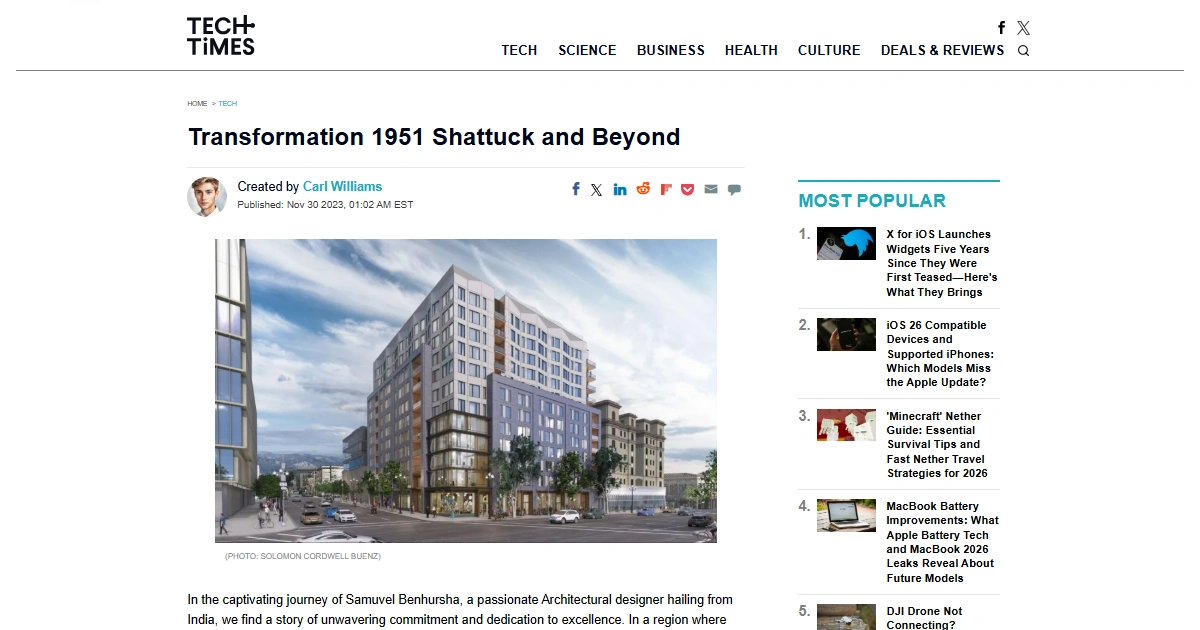This screenshot has width=1200, height=630.
Task: Visit Tech Times' Facebook page in the header
Action: (x=1001, y=28)
